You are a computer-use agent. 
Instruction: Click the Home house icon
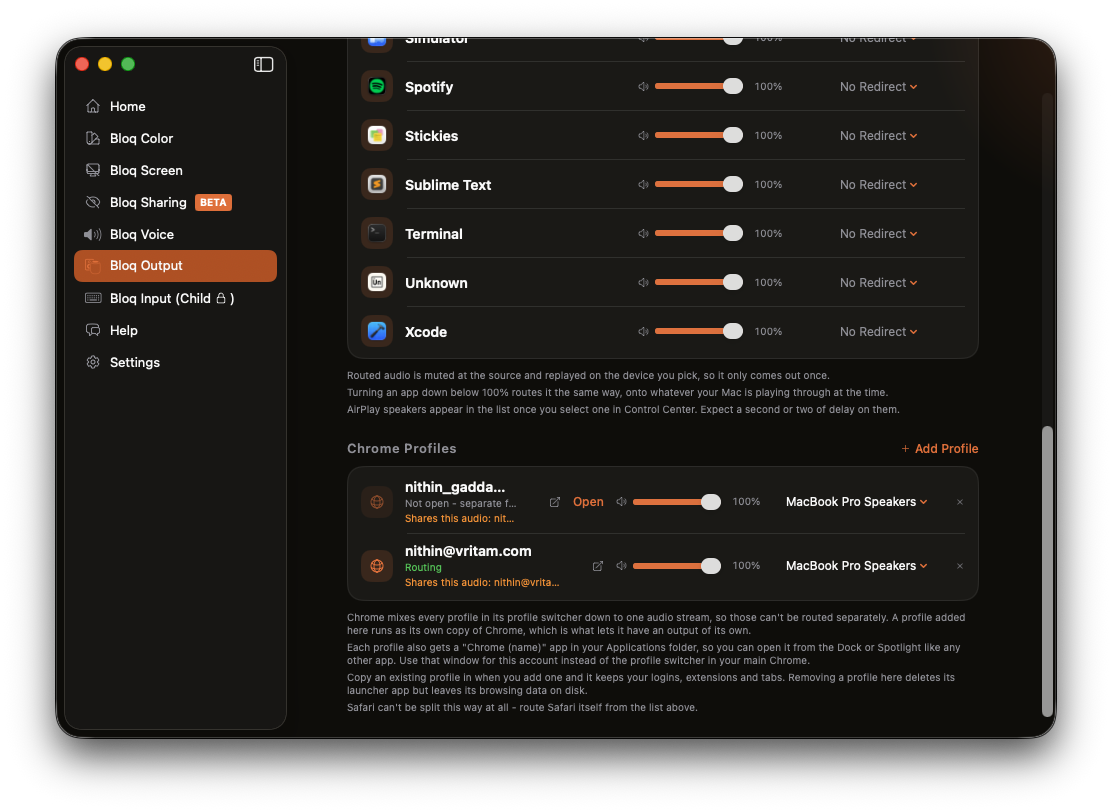(x=93, y=106)
